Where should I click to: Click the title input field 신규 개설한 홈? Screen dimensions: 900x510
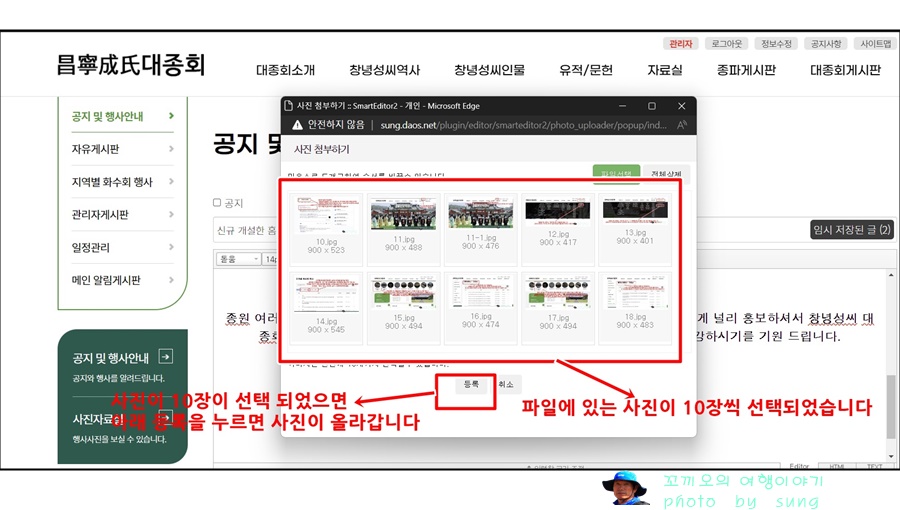247,230
